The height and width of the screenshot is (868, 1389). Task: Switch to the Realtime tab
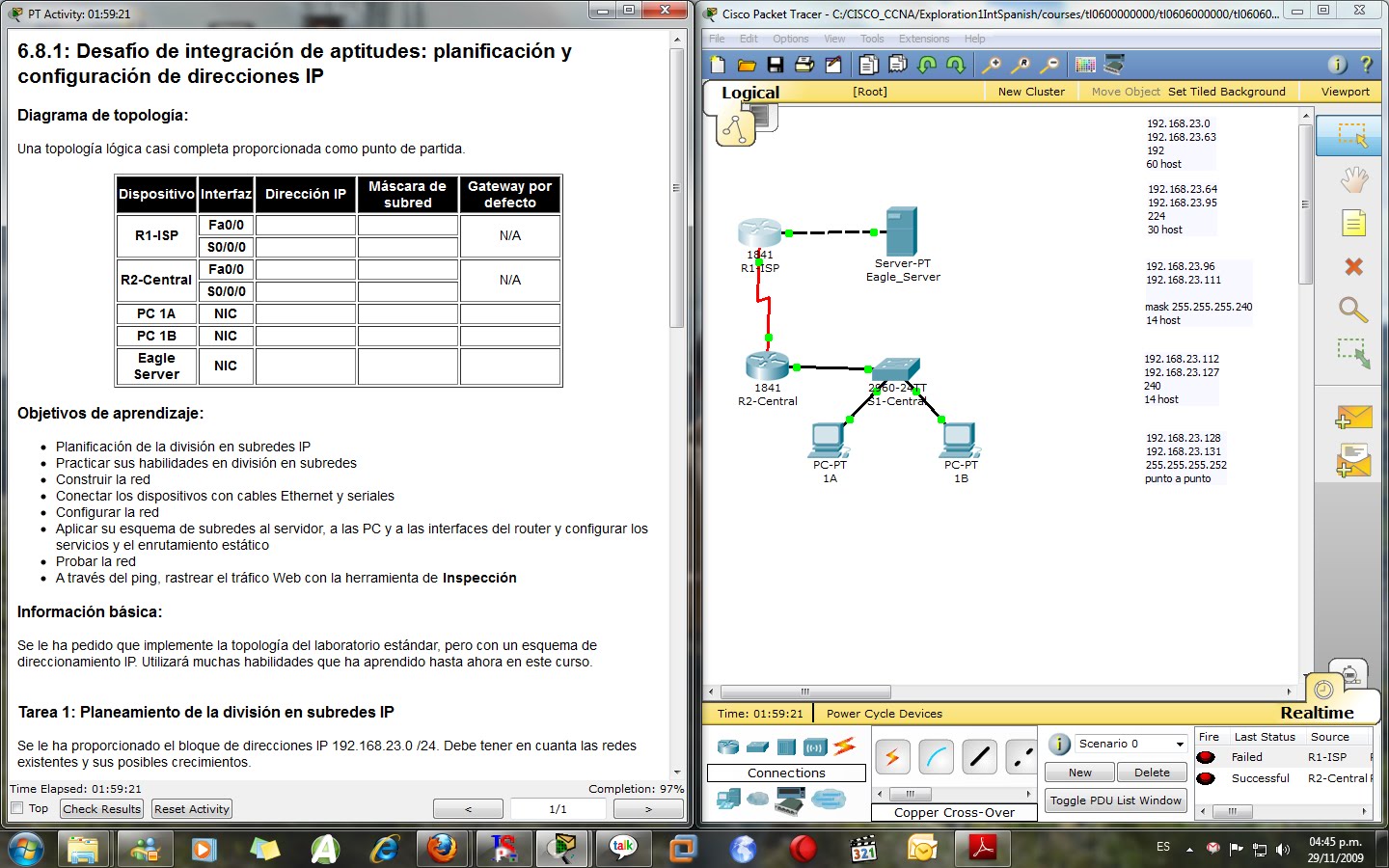tap(1317, 713)
